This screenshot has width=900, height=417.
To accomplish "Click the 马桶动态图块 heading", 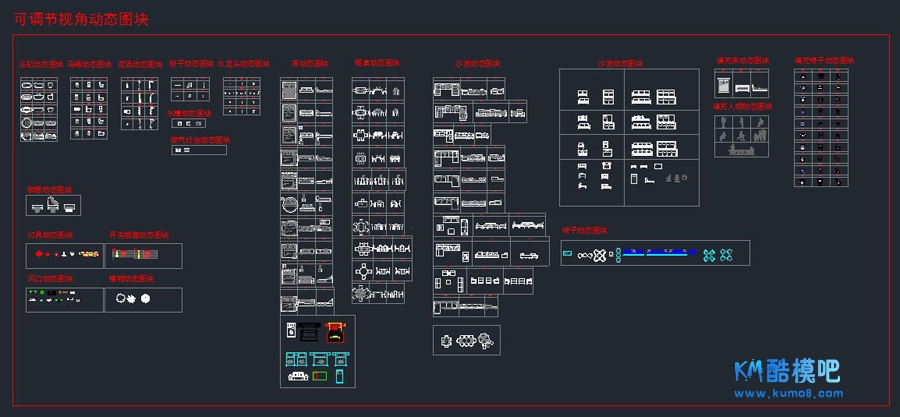I will (x=88, y=64).
